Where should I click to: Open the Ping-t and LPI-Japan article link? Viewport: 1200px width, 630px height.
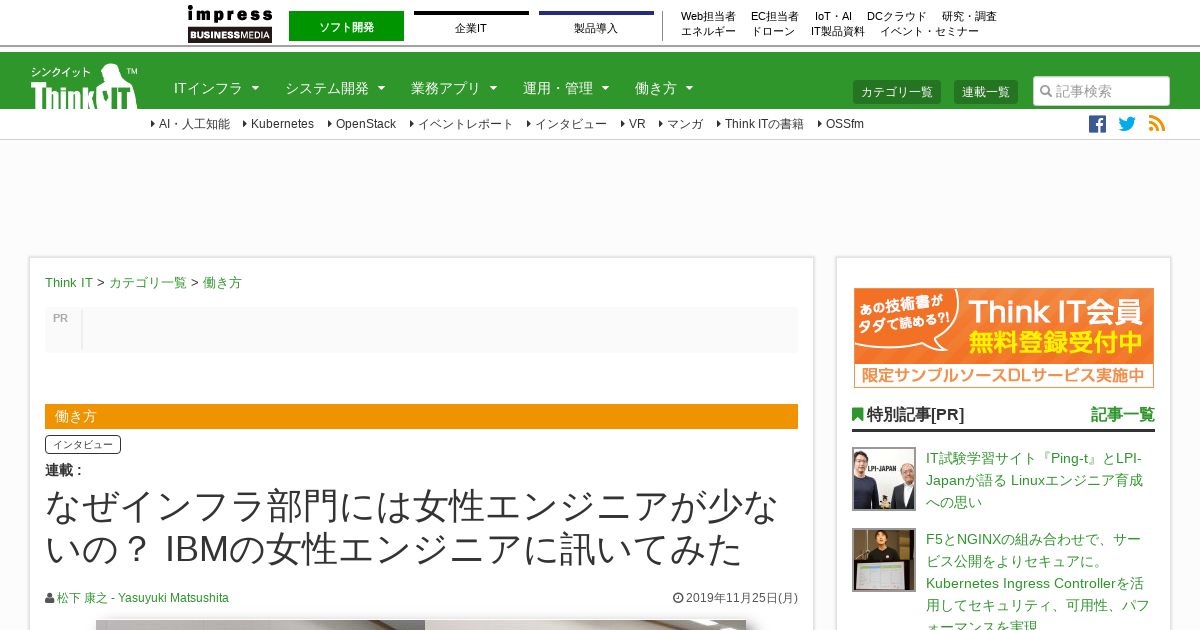(1035, 480)
